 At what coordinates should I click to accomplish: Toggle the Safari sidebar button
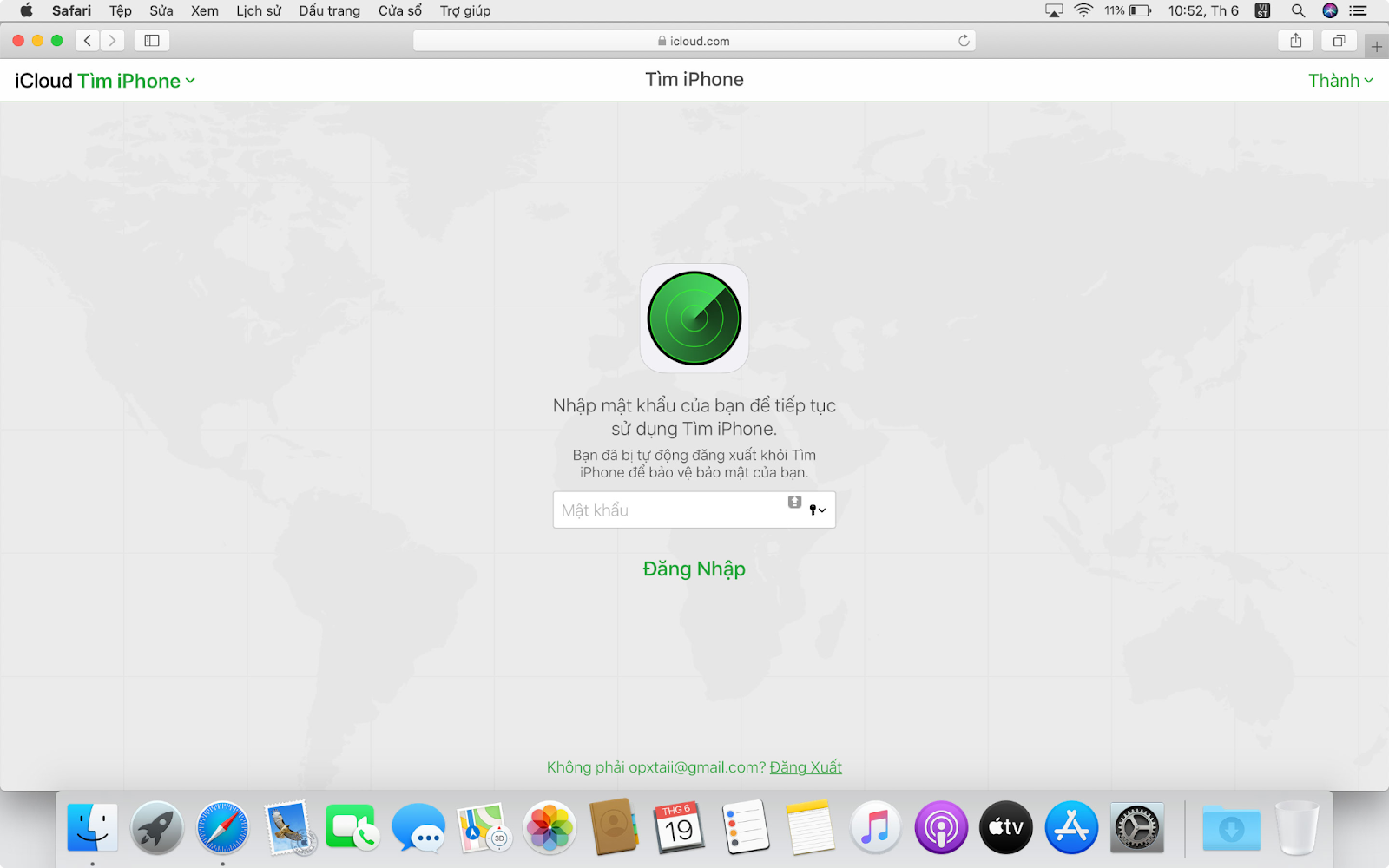152,41
